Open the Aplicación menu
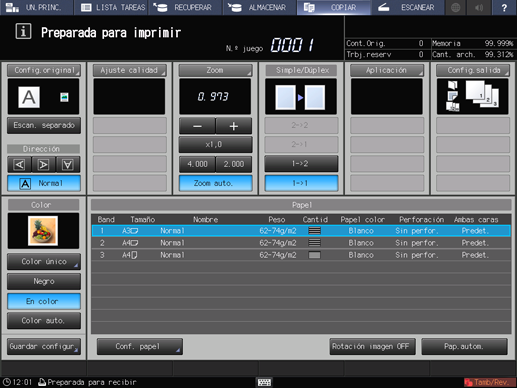 point(387,70)
